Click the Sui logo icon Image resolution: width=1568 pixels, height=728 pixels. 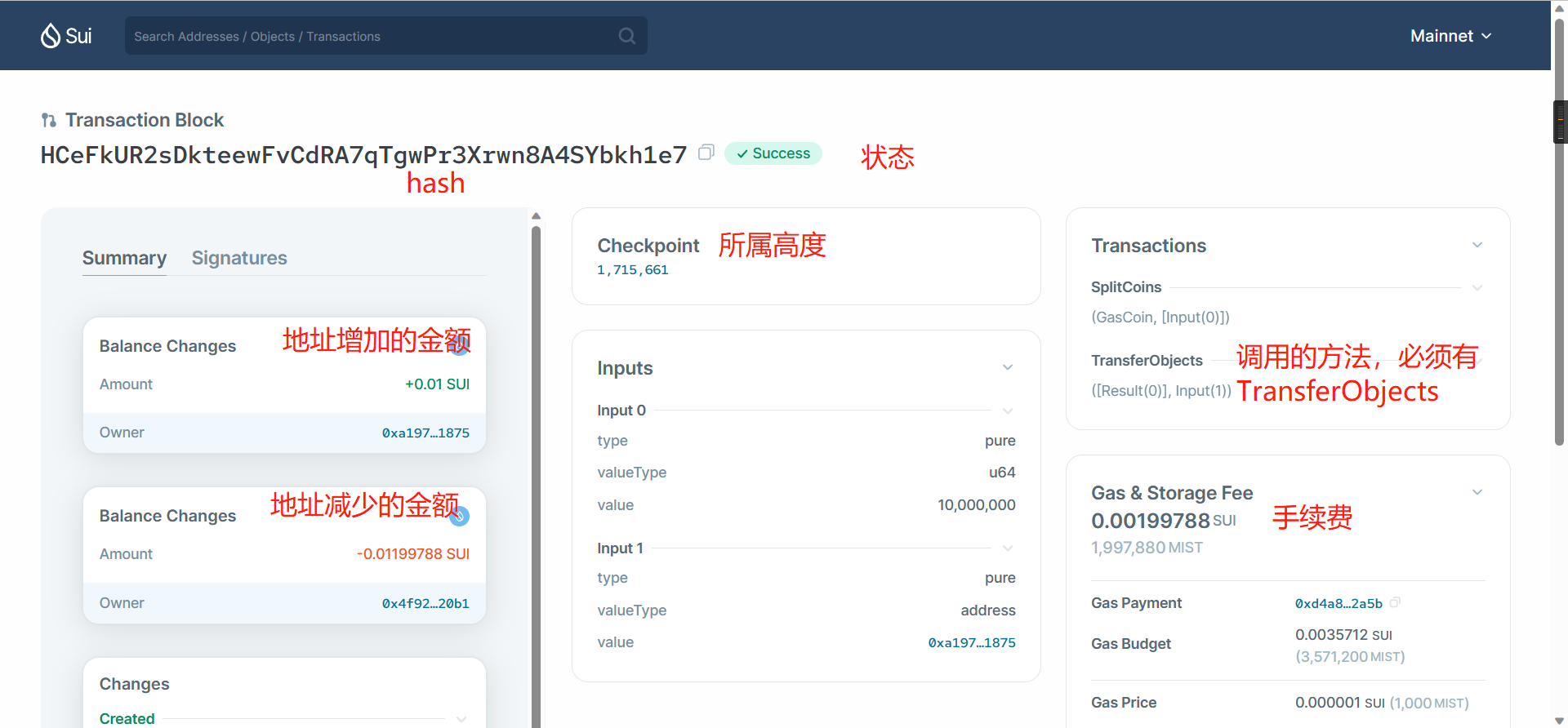[x=51, y=36]
